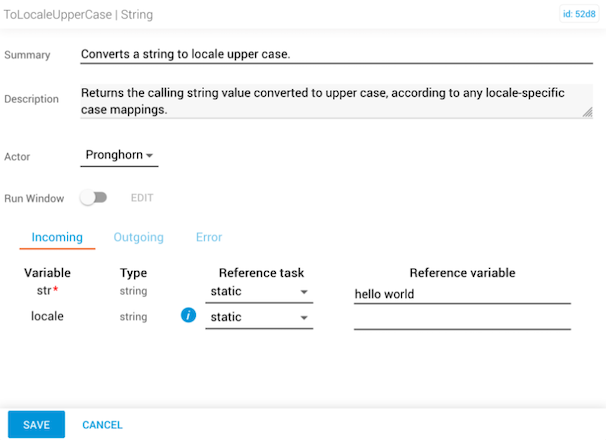606x440 pixels.
Task: Click the Reference variable column header
Action: [462, 273]
